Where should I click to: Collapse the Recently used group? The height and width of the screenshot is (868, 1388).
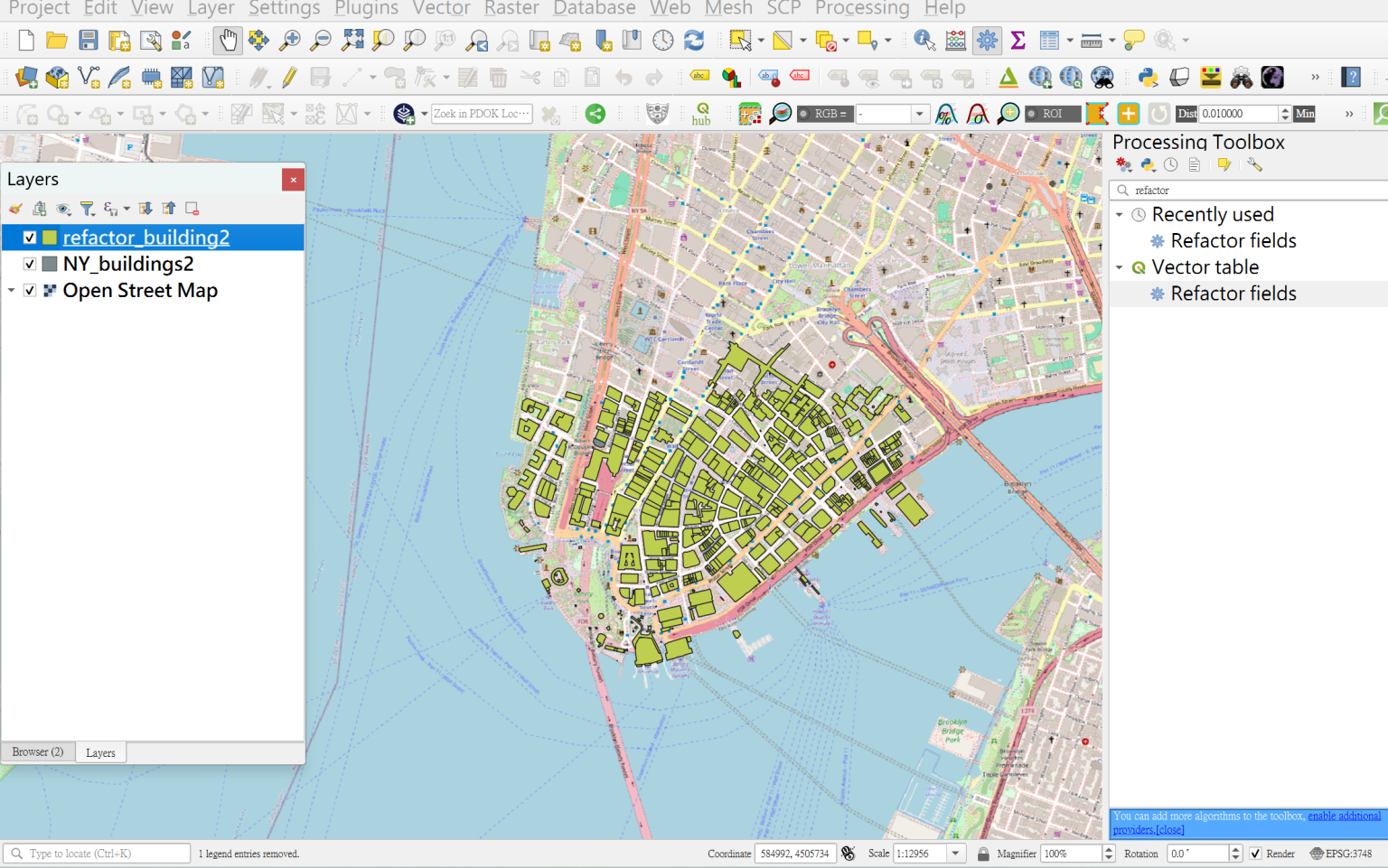1120,214
